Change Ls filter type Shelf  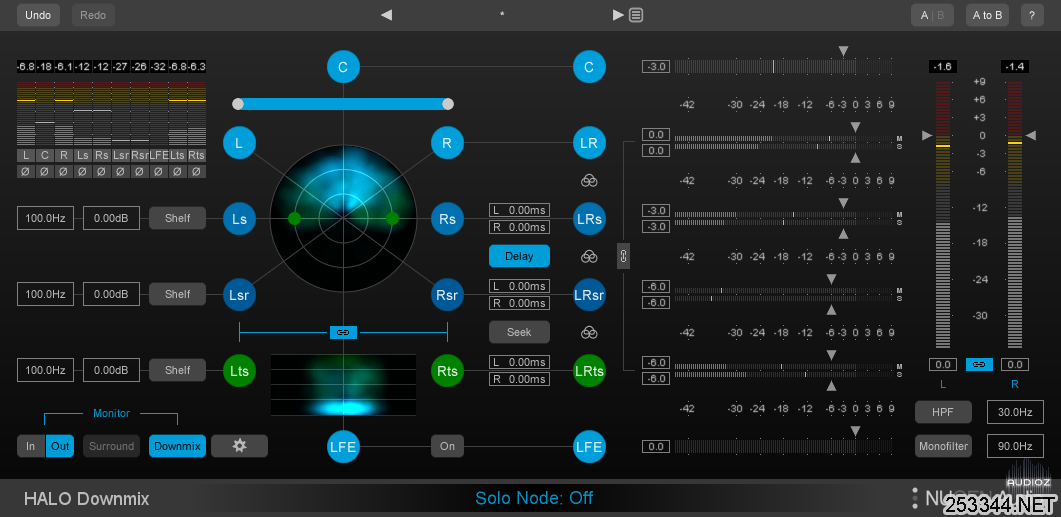tap(177, 219)
